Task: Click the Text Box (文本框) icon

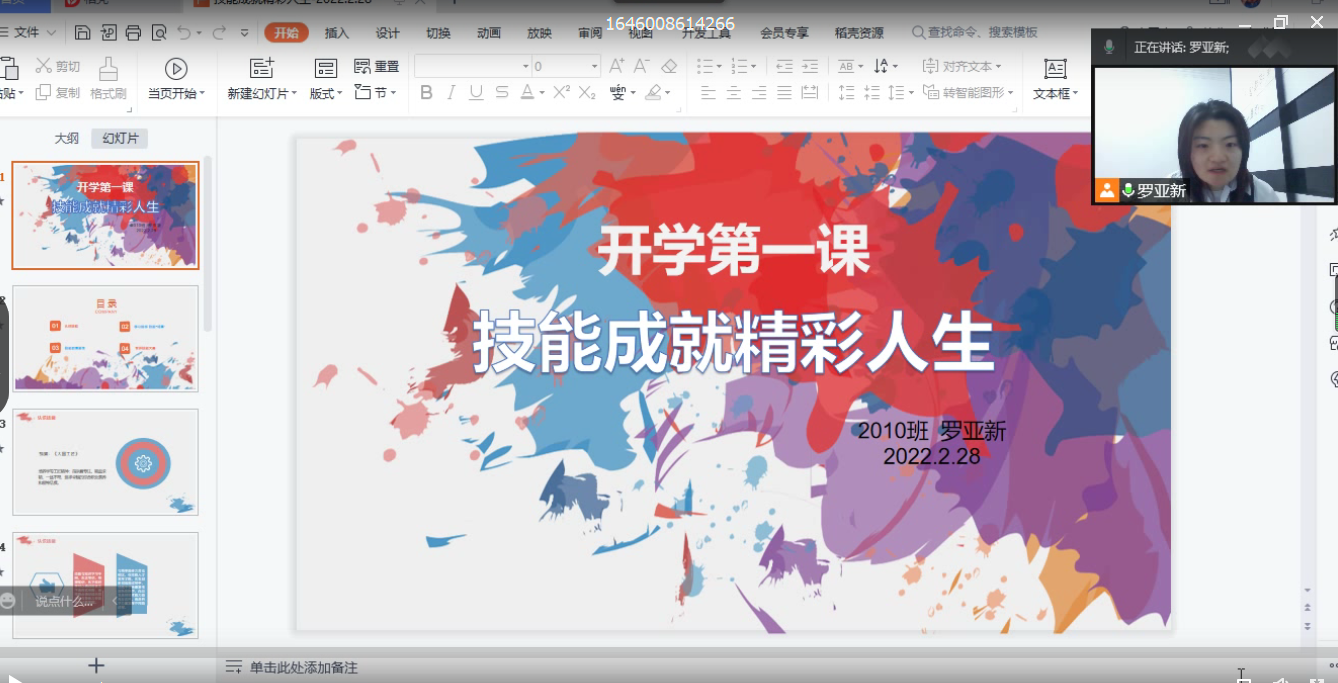Action: (x=1054, y=78)
